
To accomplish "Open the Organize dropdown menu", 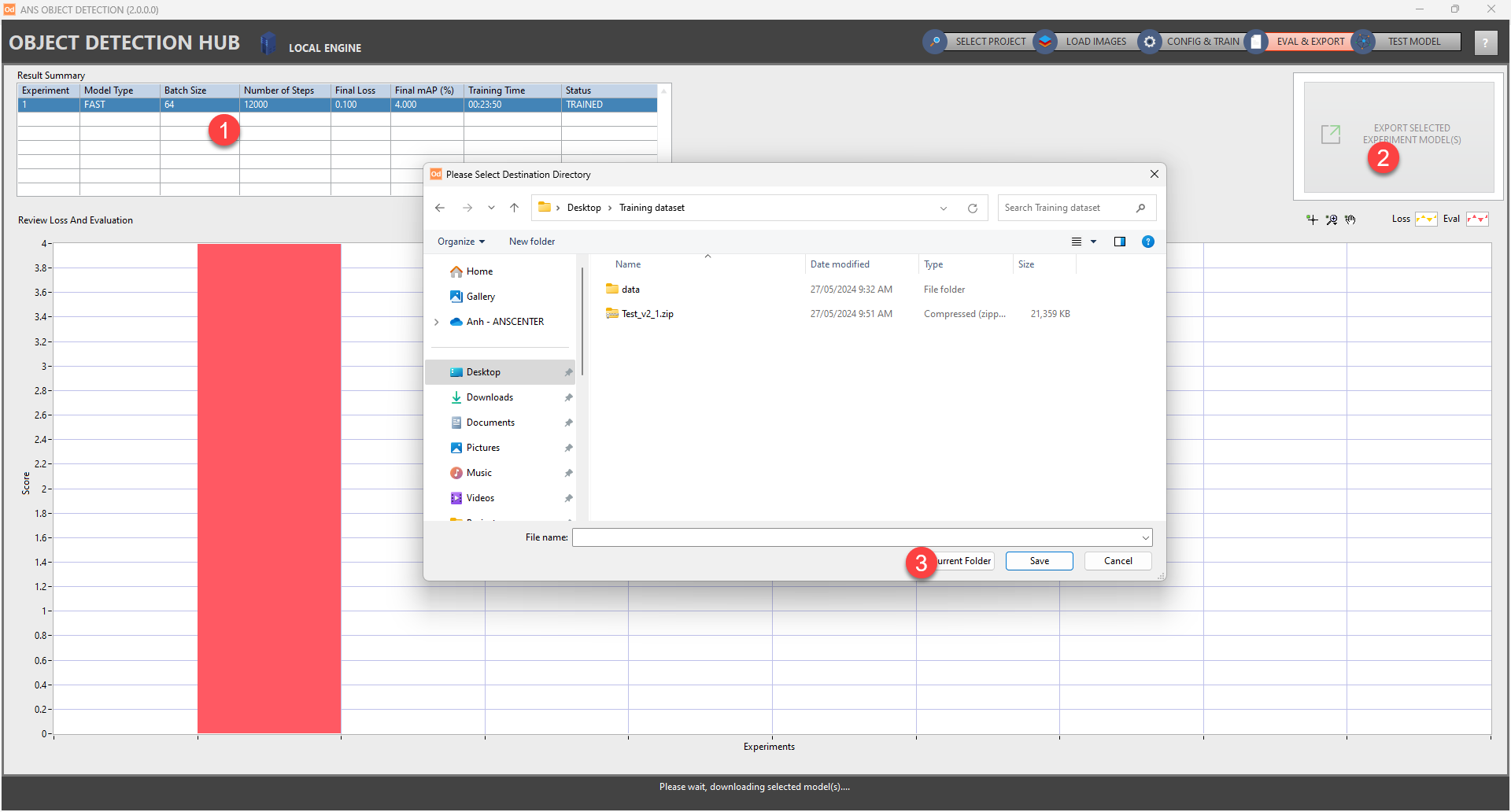I will click(x=461, y=242).
